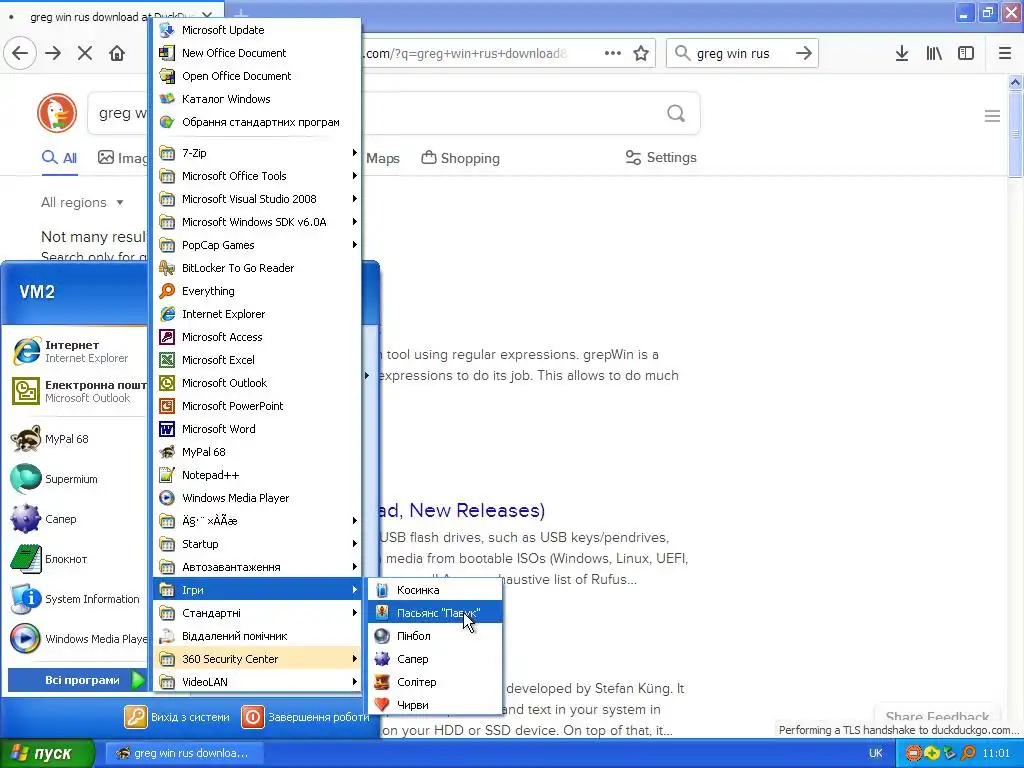Open System Information from the start menu
Screen dimensions: 1024x768
click(x=77, y=599)
